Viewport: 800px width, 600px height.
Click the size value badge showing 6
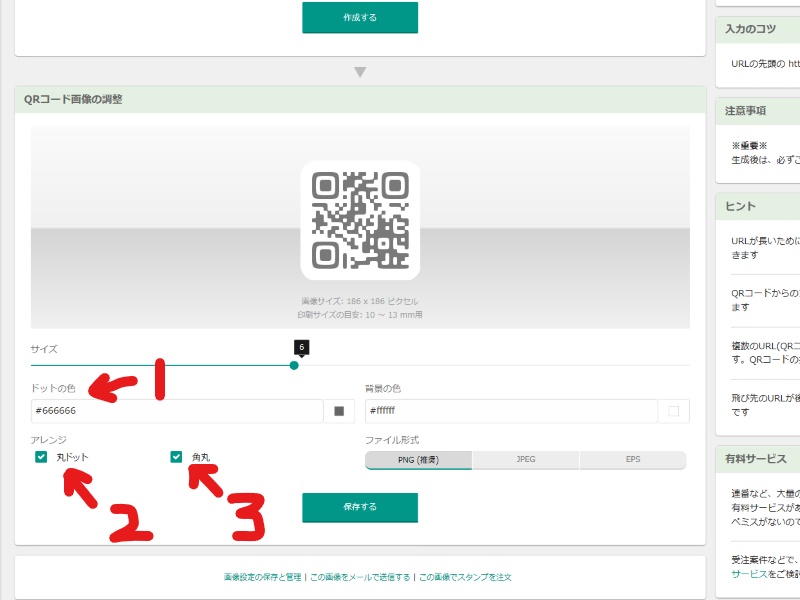click(x=302, y=347)
